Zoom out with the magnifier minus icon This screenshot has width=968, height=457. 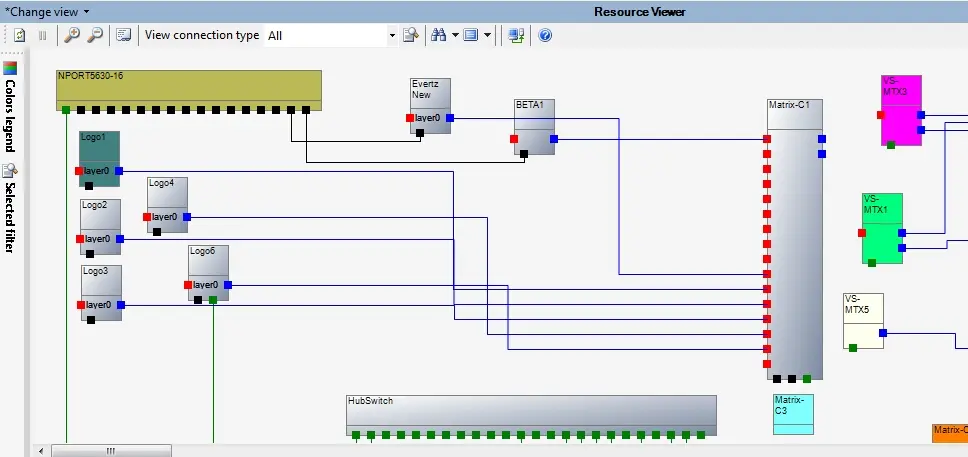pyautogui.click(x=95, y=35)
